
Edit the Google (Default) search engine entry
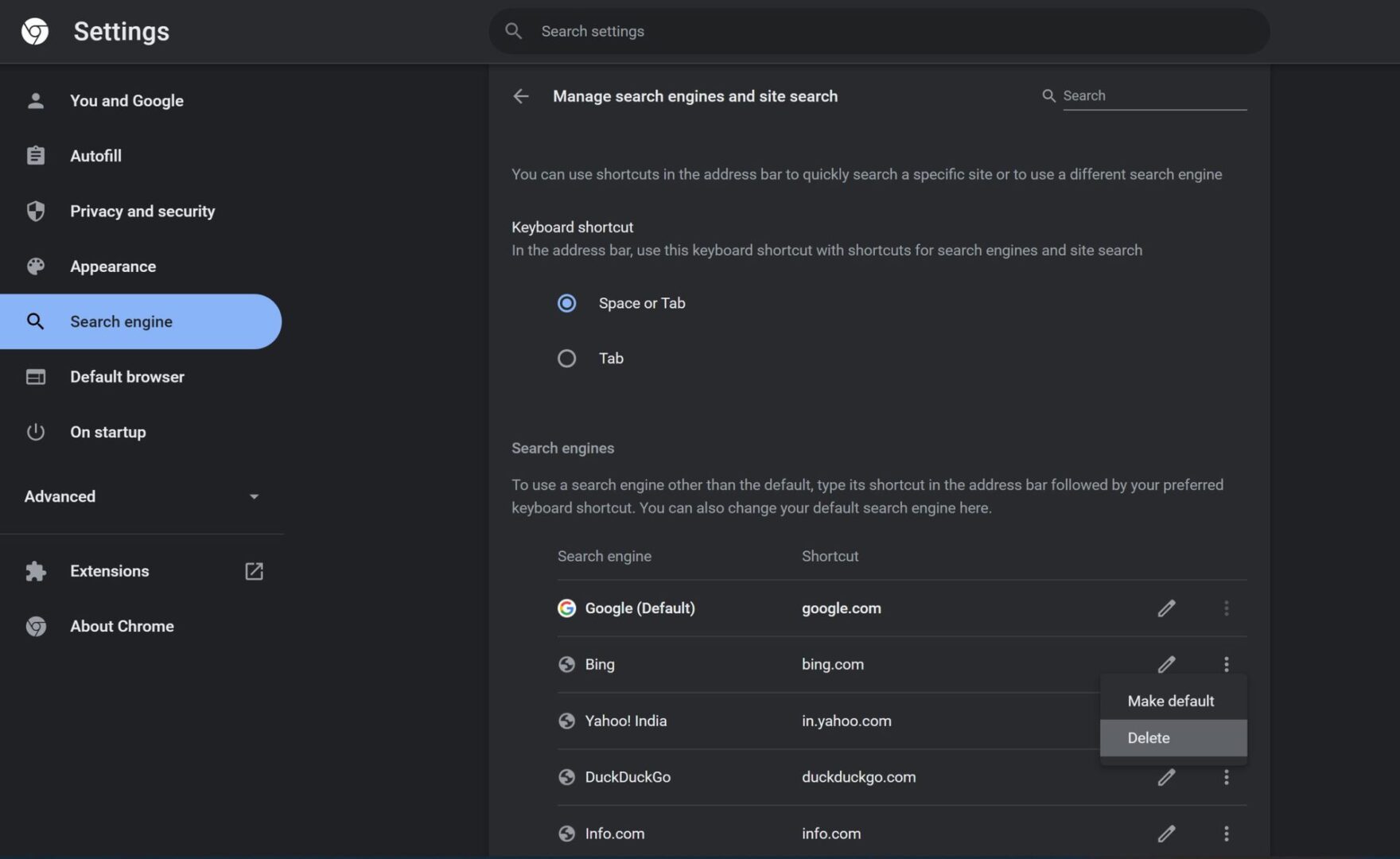coord(1166,608)
